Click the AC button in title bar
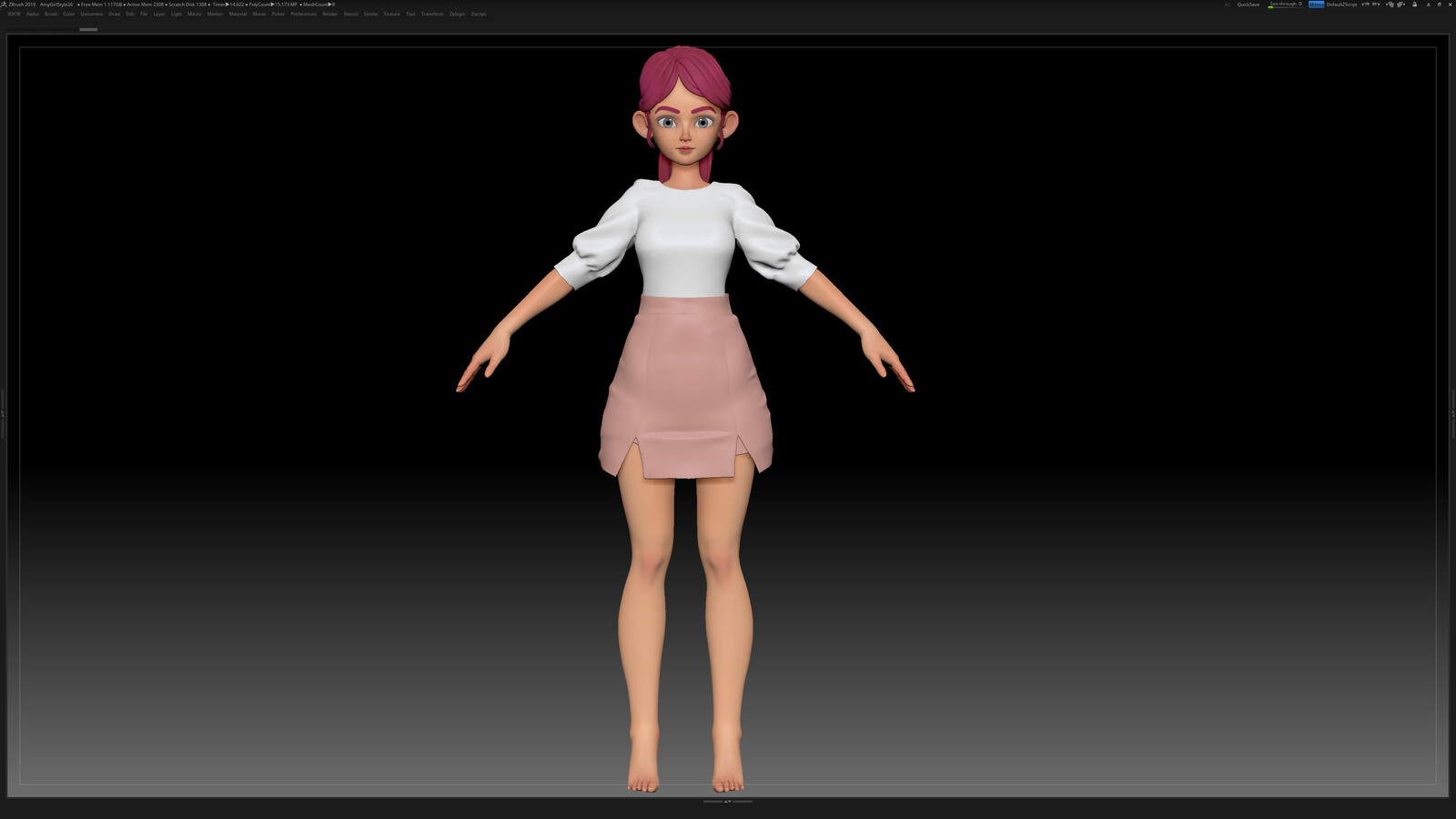Screen dimensions: 1456x819 point(1228,5)
